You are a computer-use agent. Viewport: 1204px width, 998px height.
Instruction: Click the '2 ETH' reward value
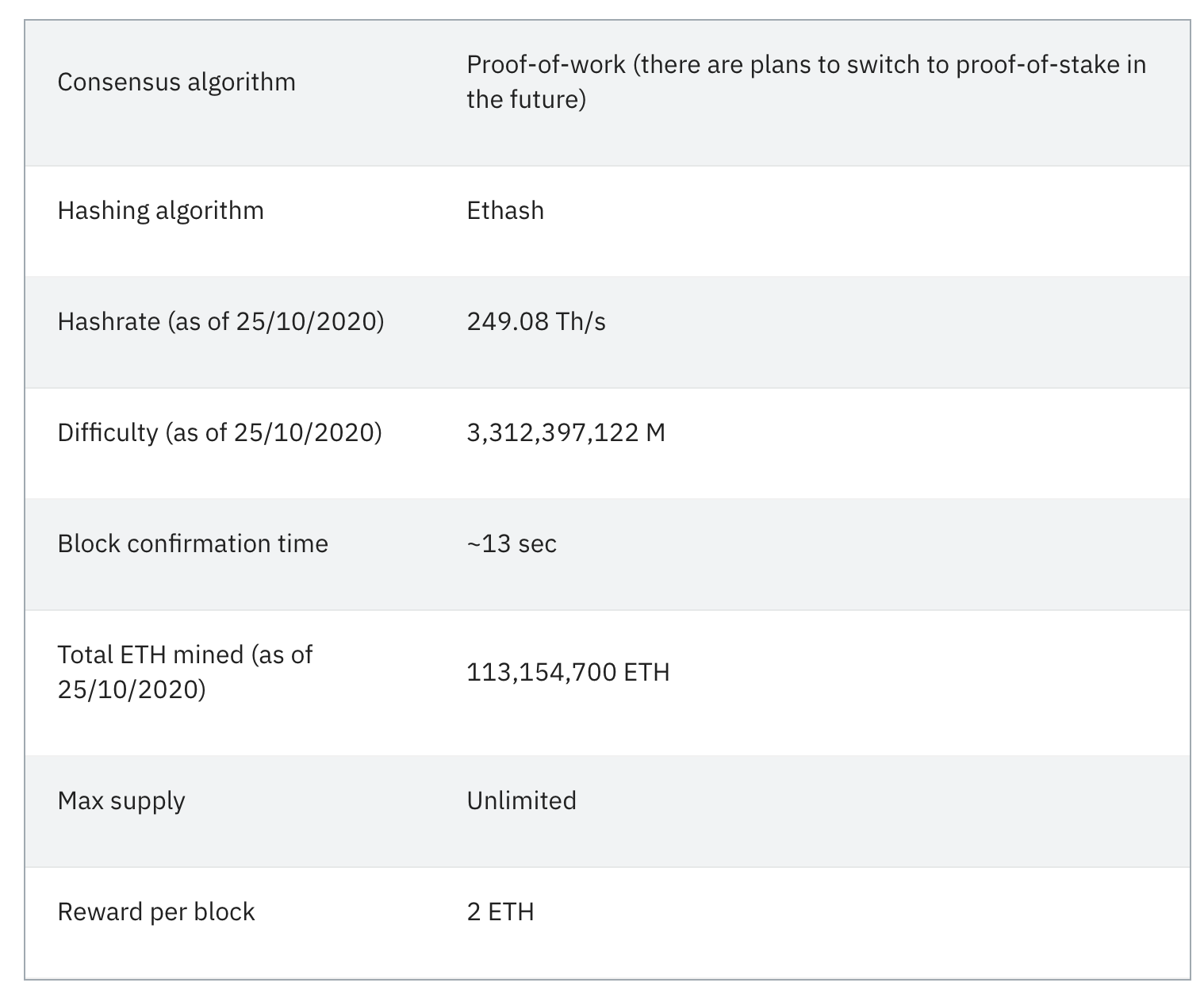coord(500,912)
